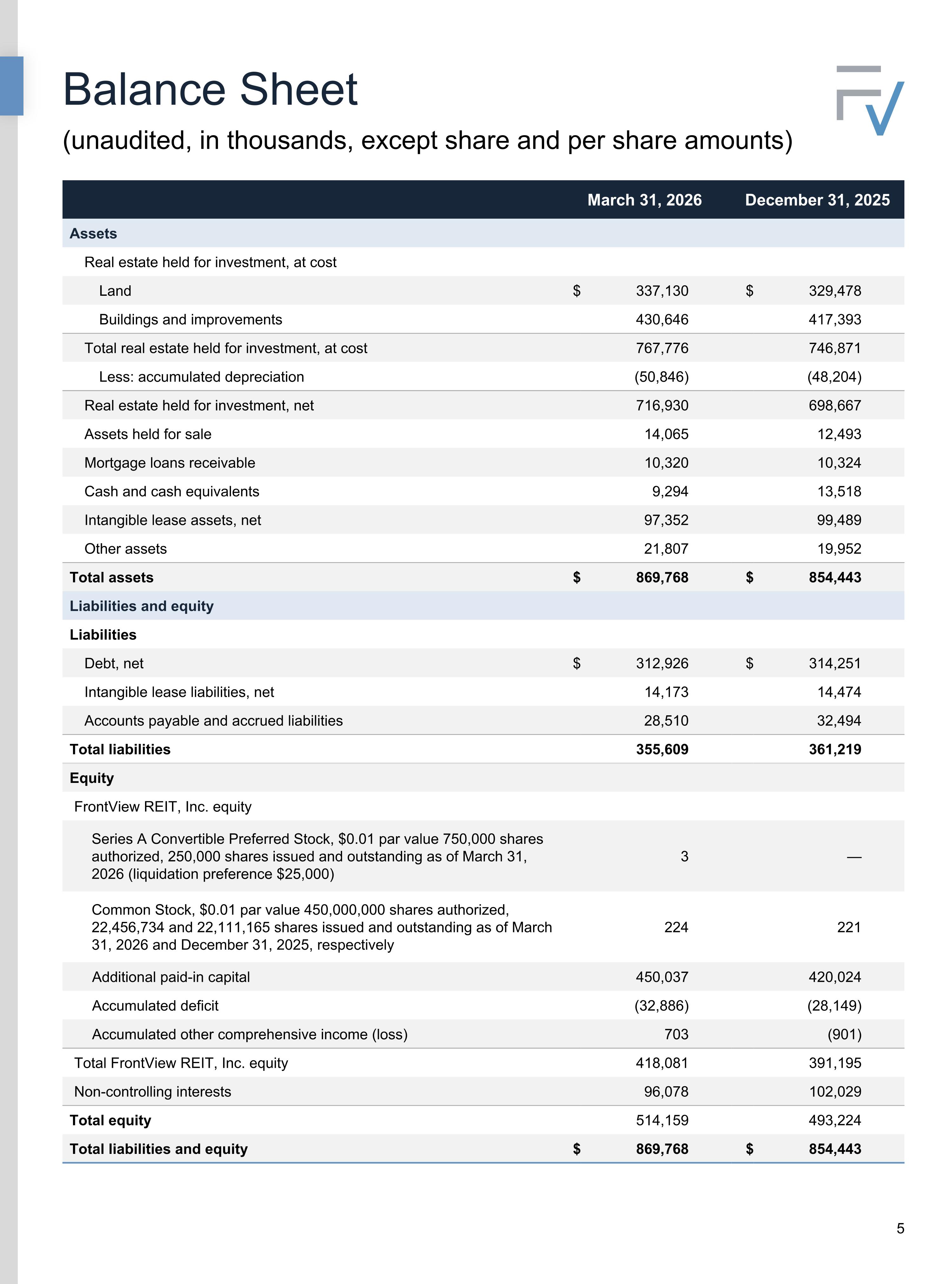Click the "Total assets" row label
Image resolution: width=952 pixels, height=1284 pixels.
click(112, 578)
